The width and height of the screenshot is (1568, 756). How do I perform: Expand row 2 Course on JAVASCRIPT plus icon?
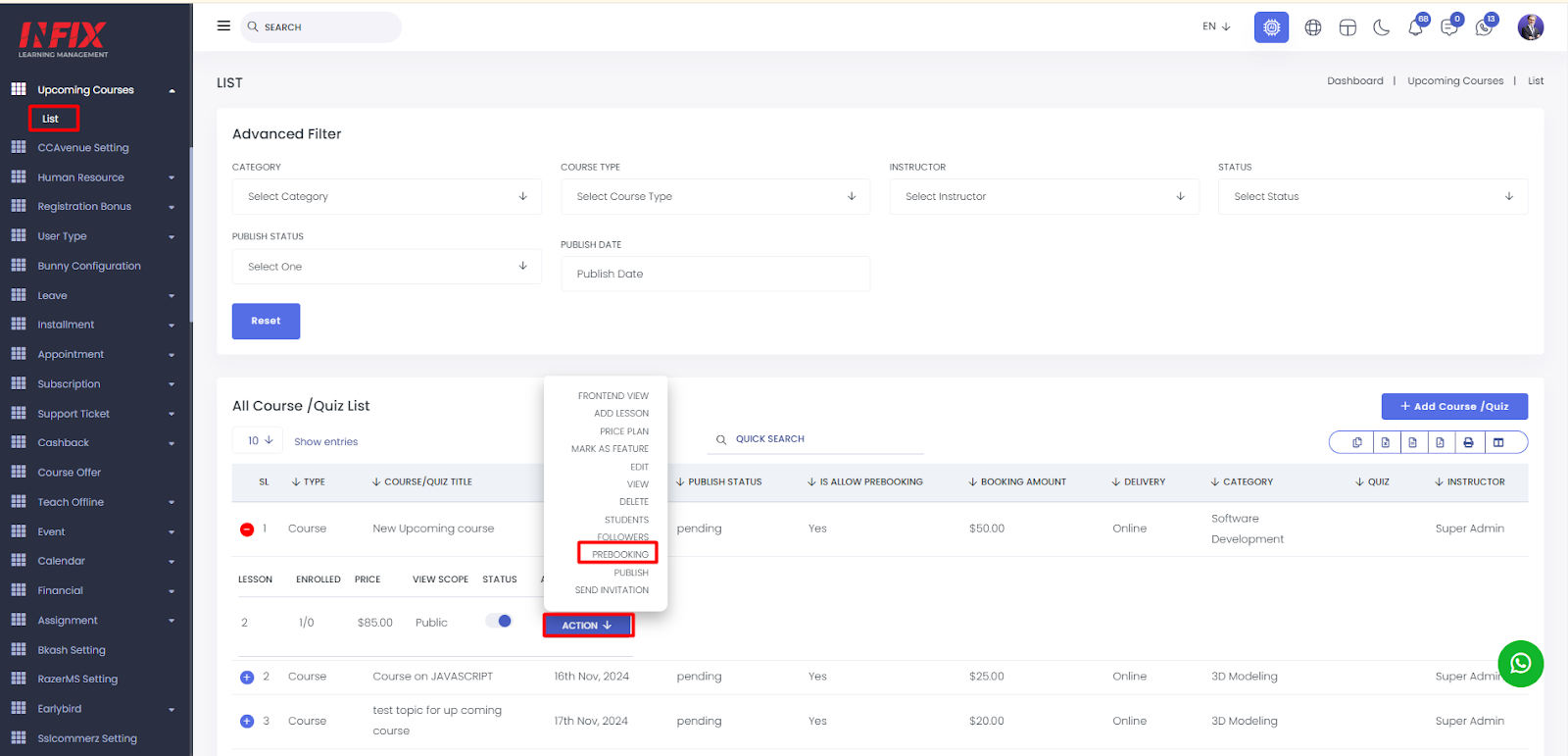(x=247, y=678)
